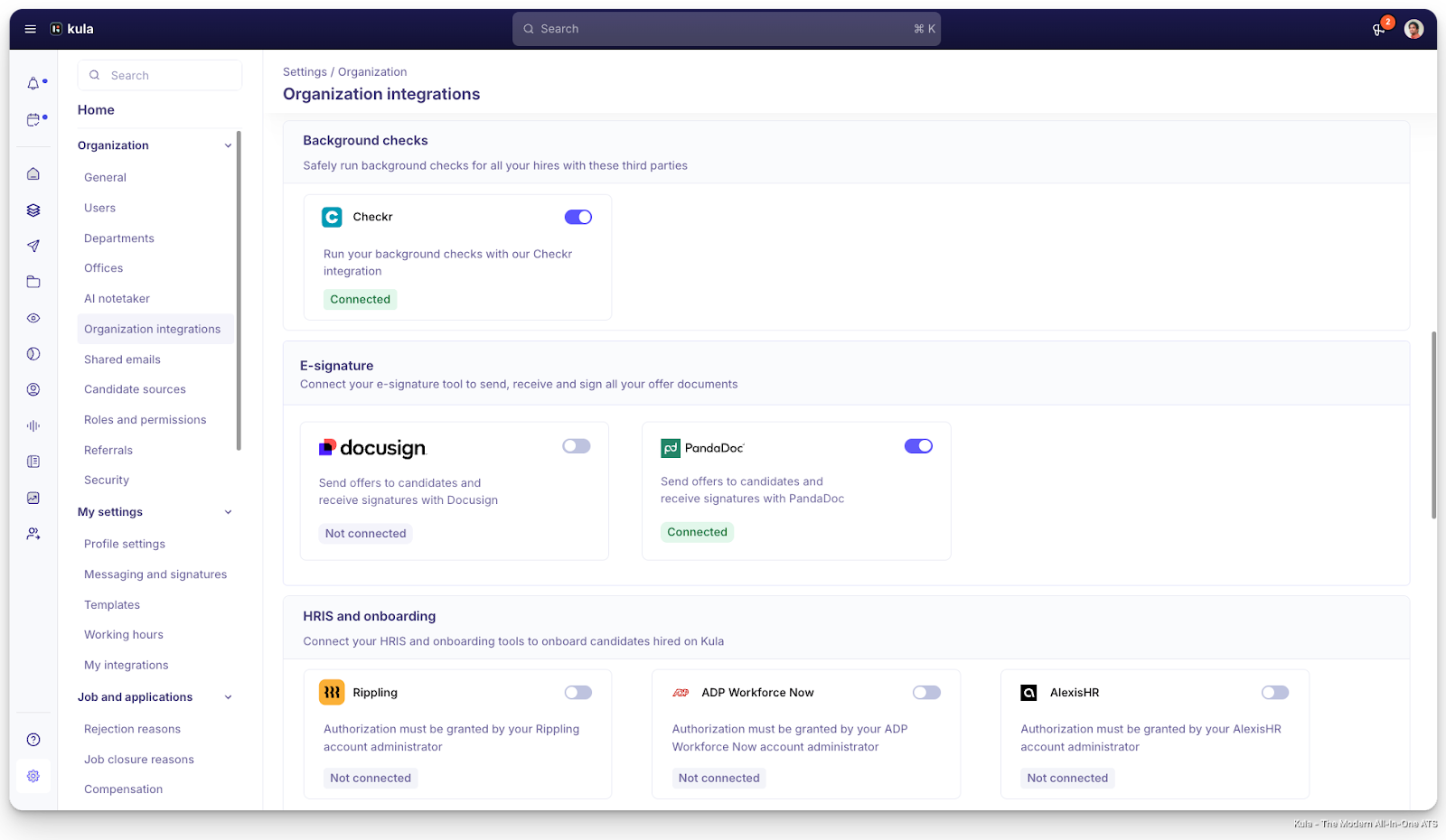Viewport: 1446px width, 840px height.
Task: Click the Settings breadcrumb link
Action: point(305,72)
